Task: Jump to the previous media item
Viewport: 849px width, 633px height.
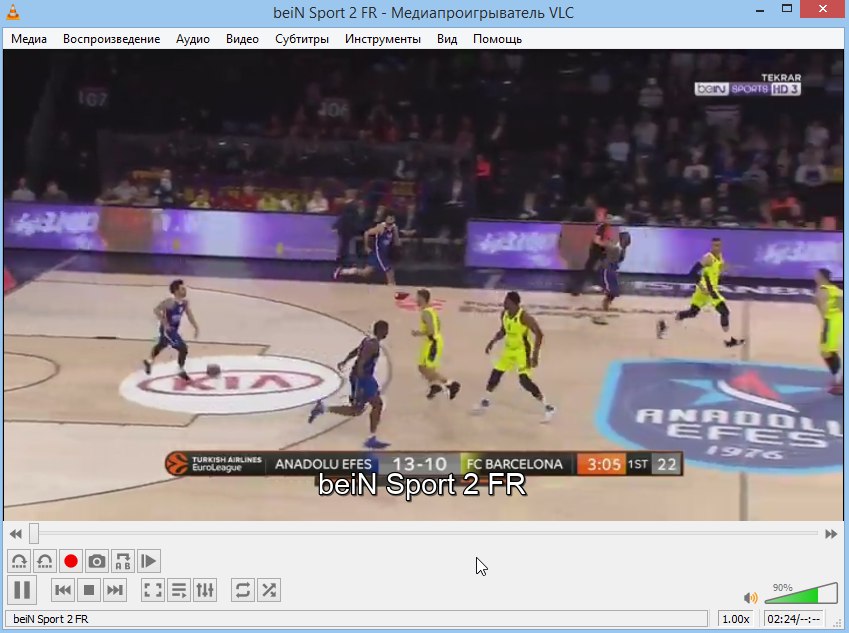Action: 63,590
